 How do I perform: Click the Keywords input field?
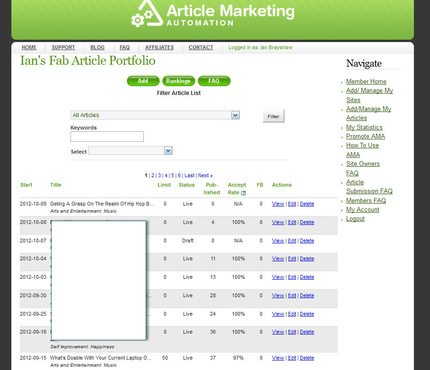click(x=107, y=136)
